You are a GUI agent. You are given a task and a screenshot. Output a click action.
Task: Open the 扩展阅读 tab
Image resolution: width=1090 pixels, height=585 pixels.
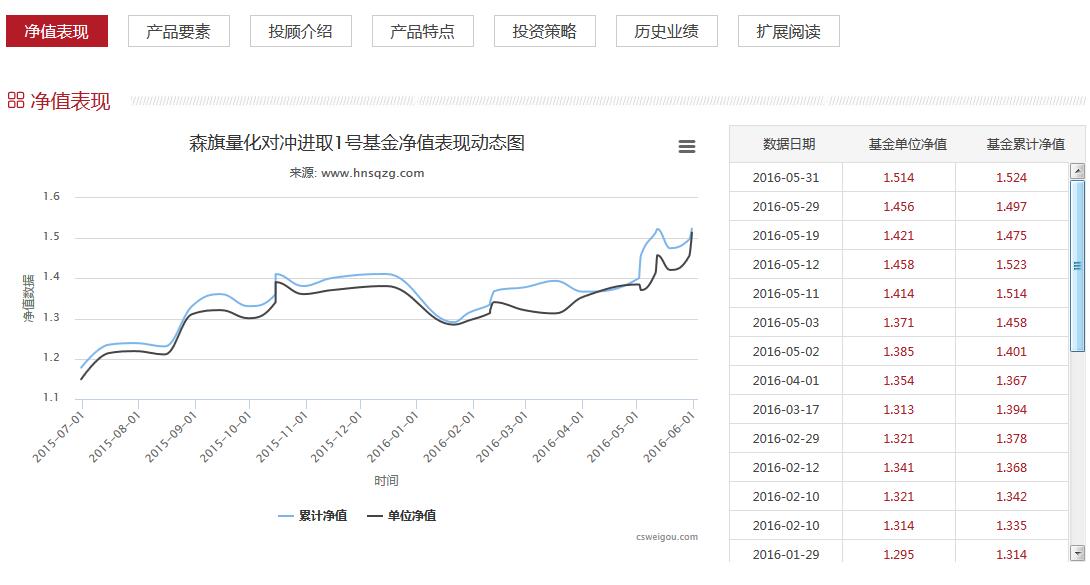[x=788, y=31]
